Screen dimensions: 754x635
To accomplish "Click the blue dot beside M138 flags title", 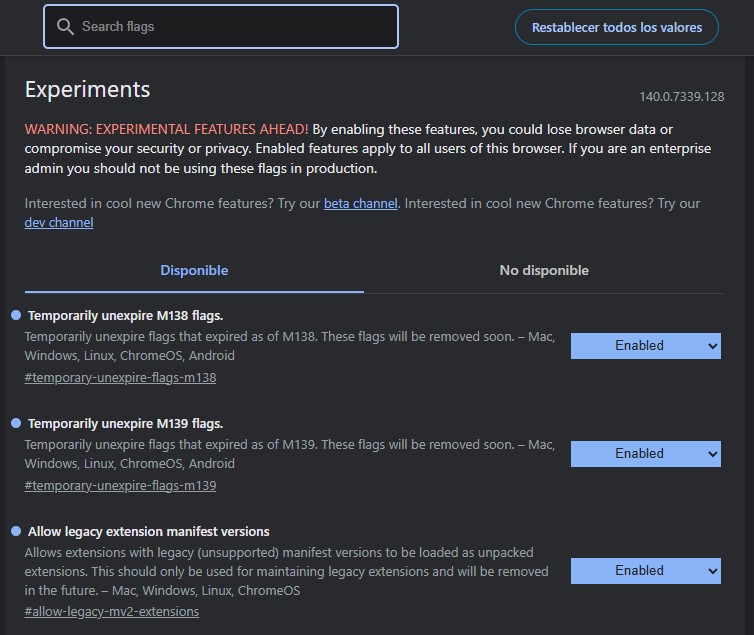I will 16,315.
